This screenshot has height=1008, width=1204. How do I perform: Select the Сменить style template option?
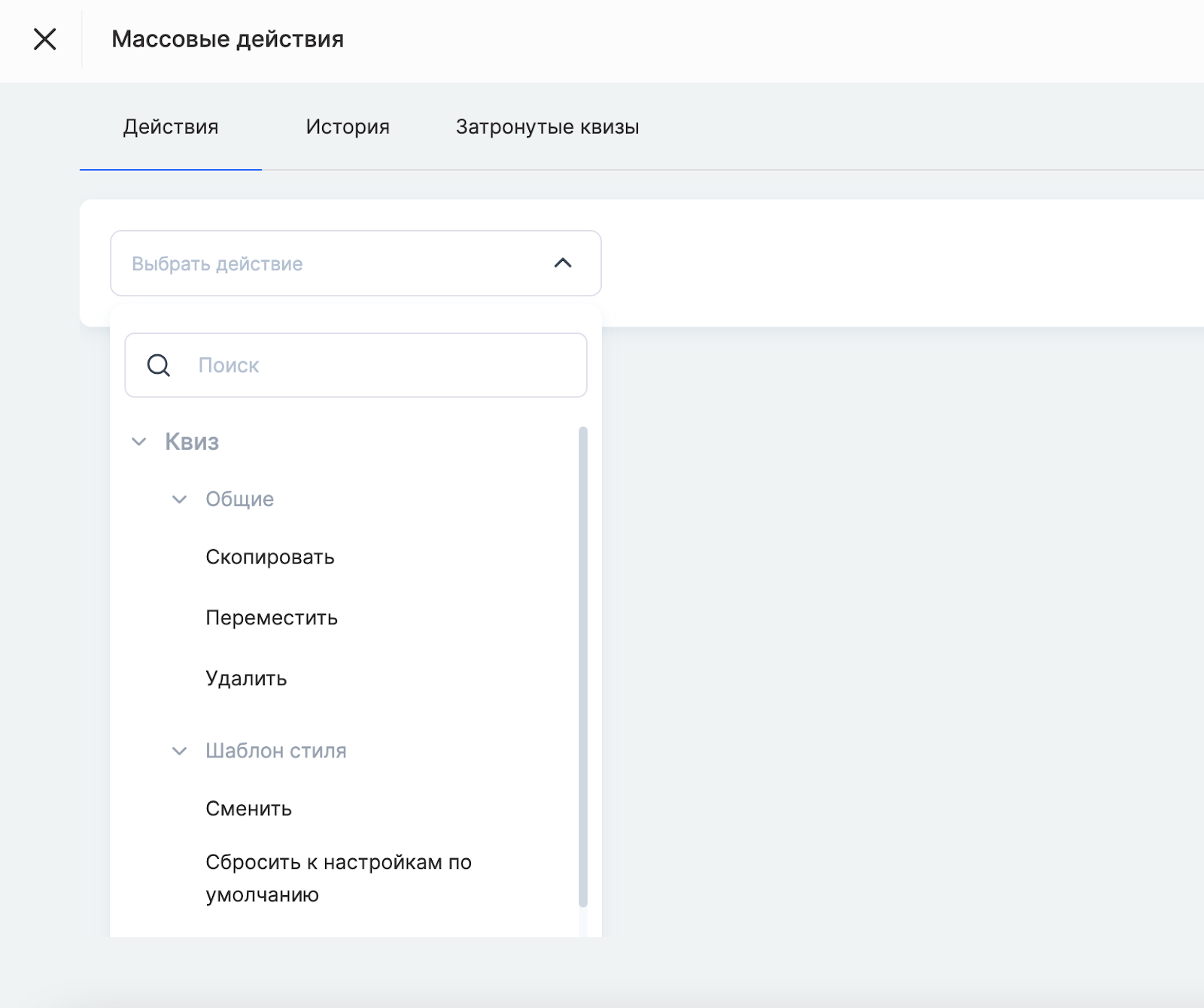pos(248,809)
